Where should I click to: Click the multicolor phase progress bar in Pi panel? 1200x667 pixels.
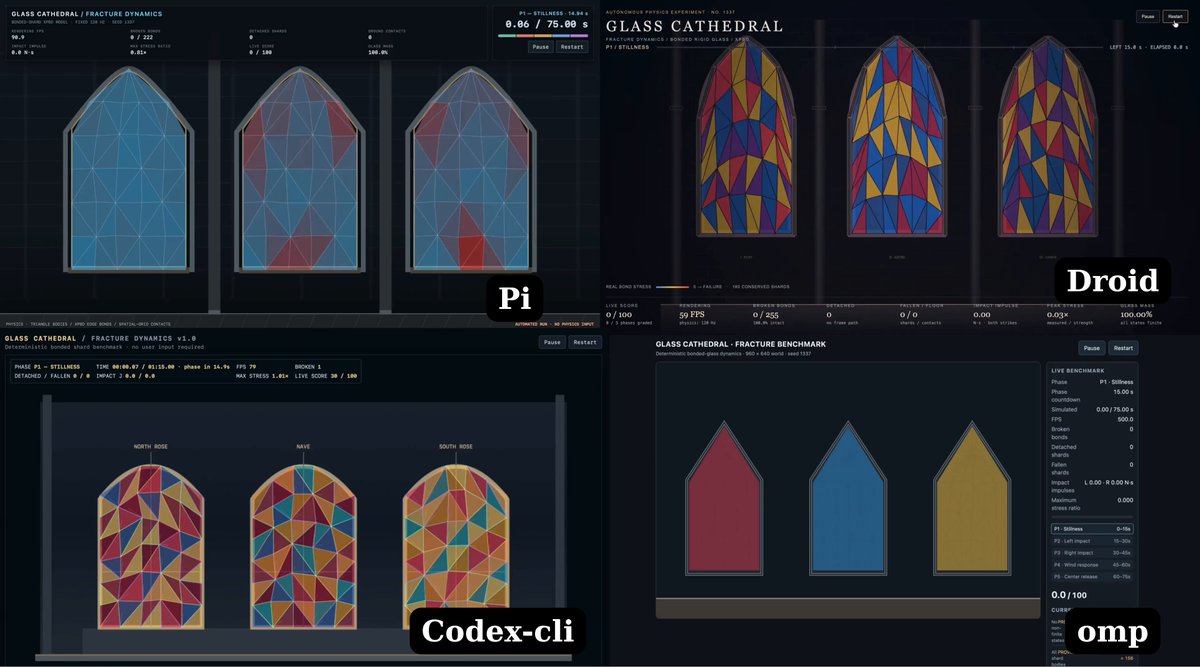543,35
